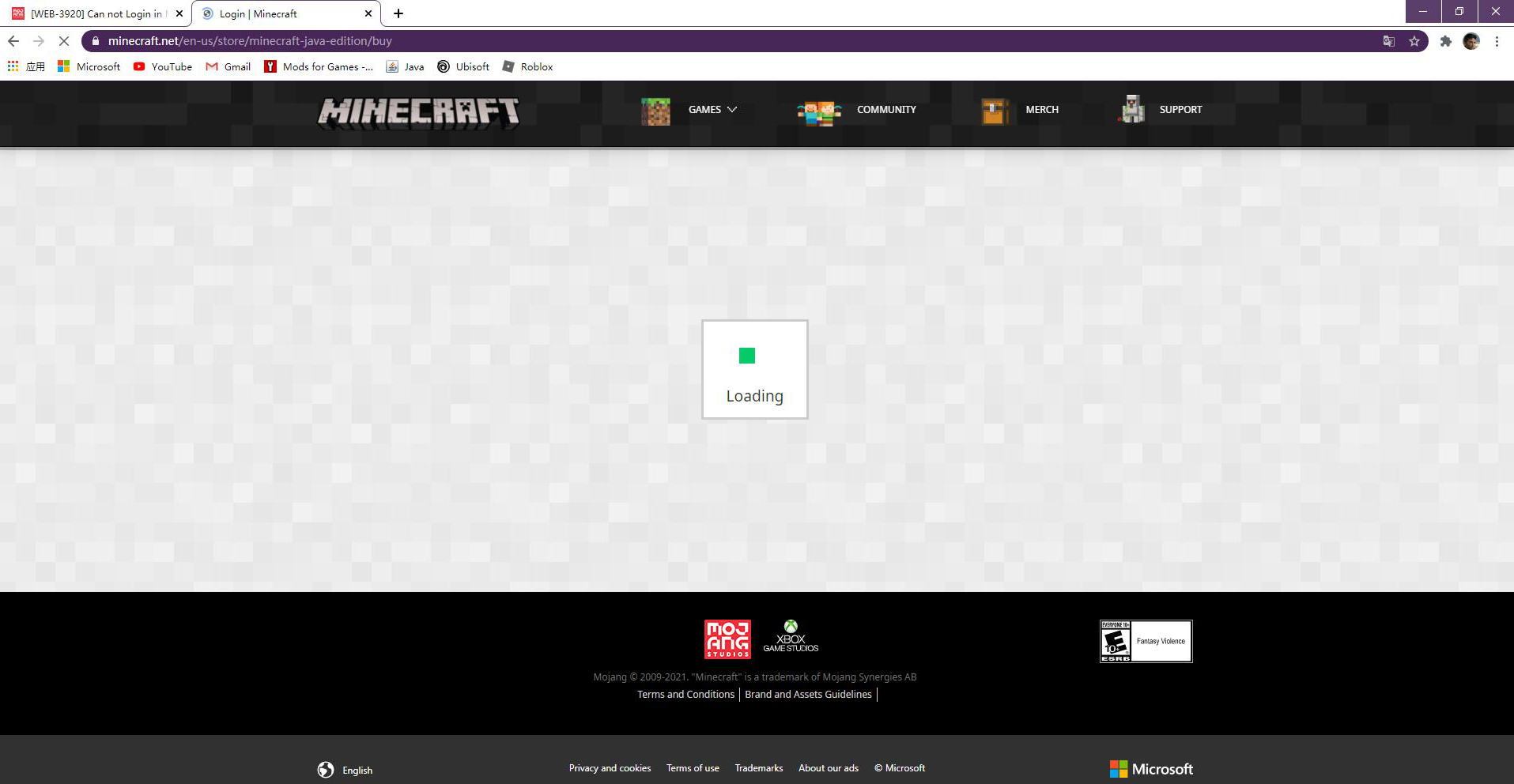
Task: View site security lock info
Action: (96, 41)
